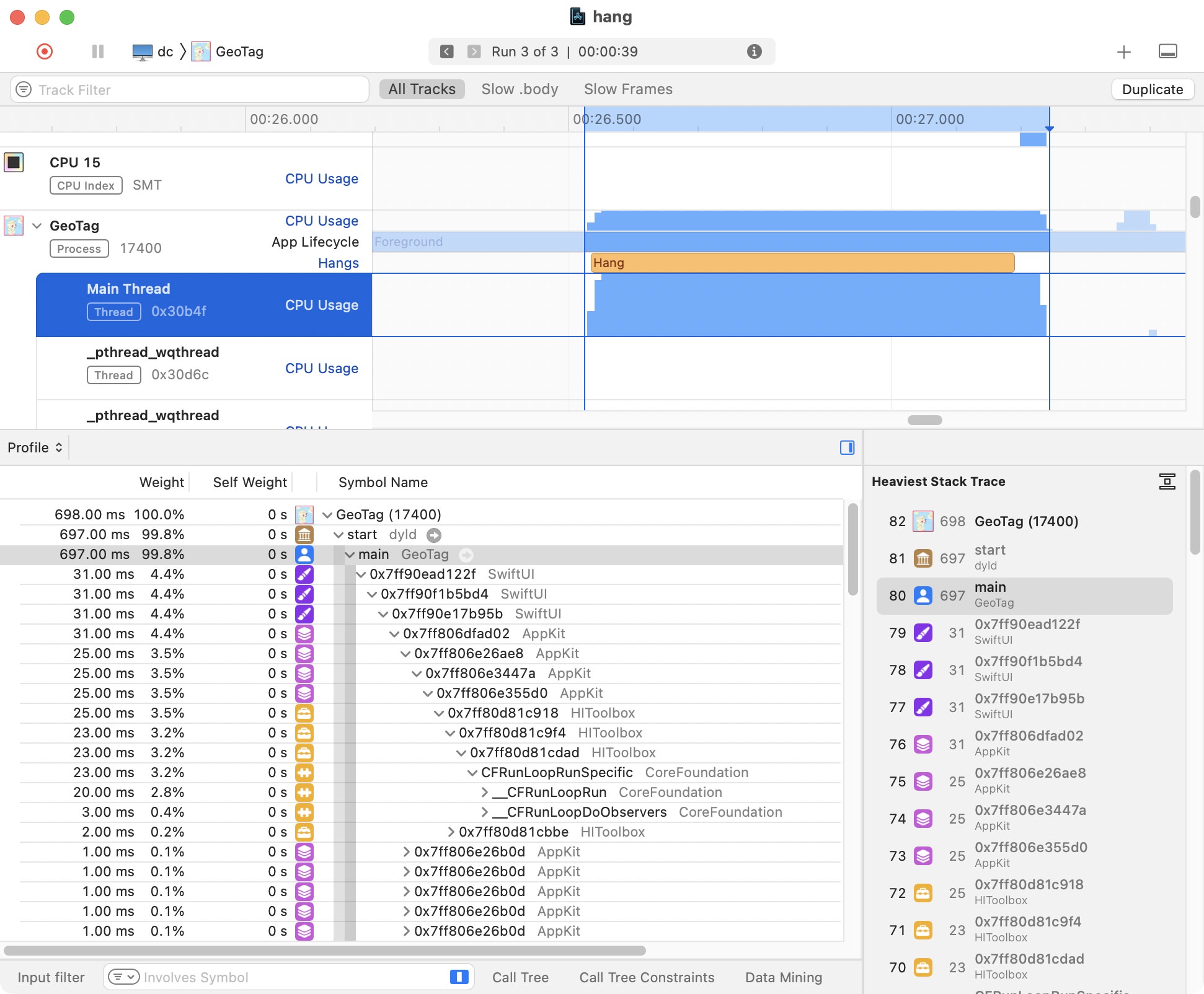The width and height of the screenshot is (1204, 994).
Task: Click the collapse icon in Heaviest Stack Trace
Action: point(1167,482)
